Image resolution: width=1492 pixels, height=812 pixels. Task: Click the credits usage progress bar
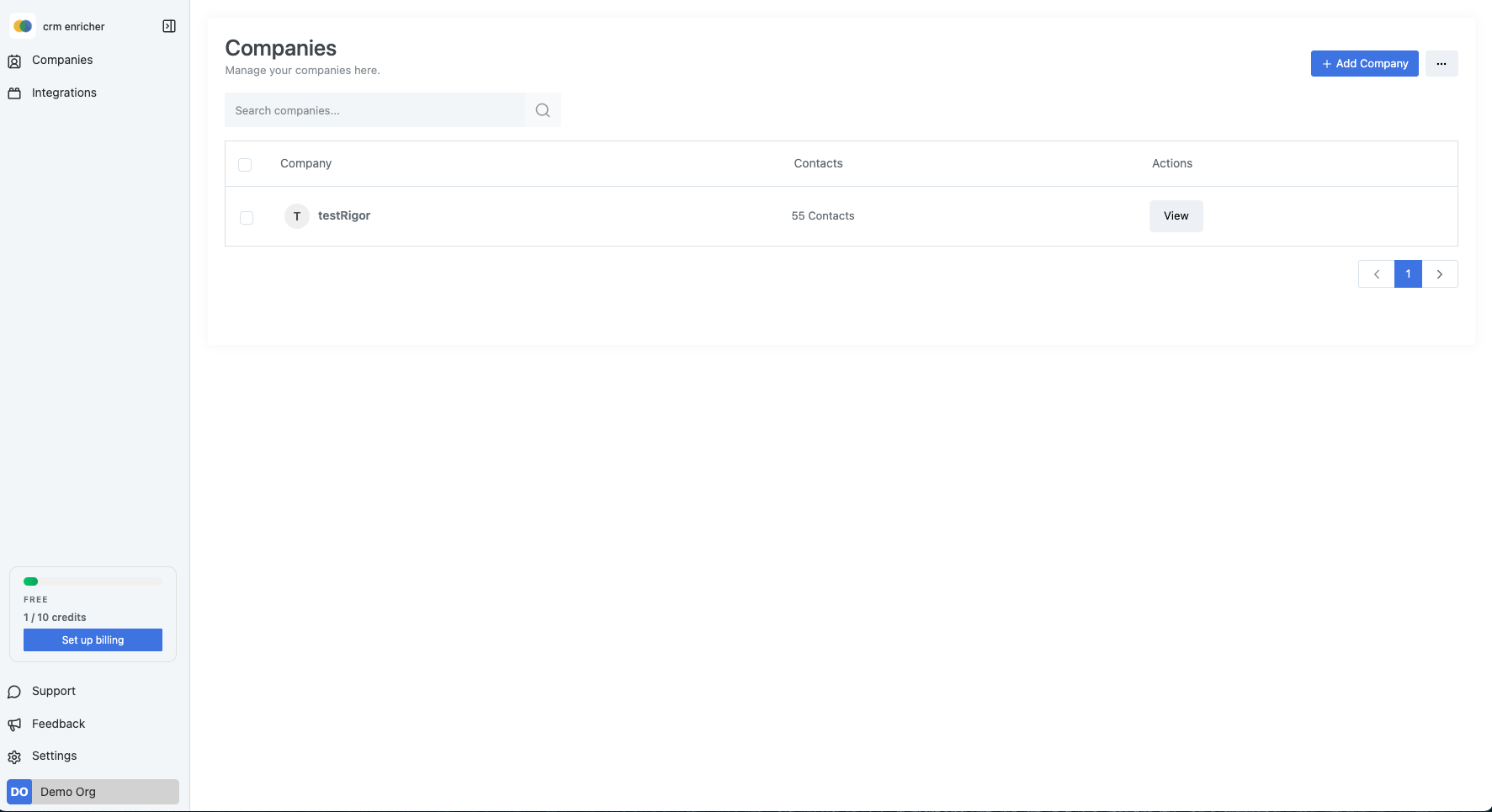point(93,581)
